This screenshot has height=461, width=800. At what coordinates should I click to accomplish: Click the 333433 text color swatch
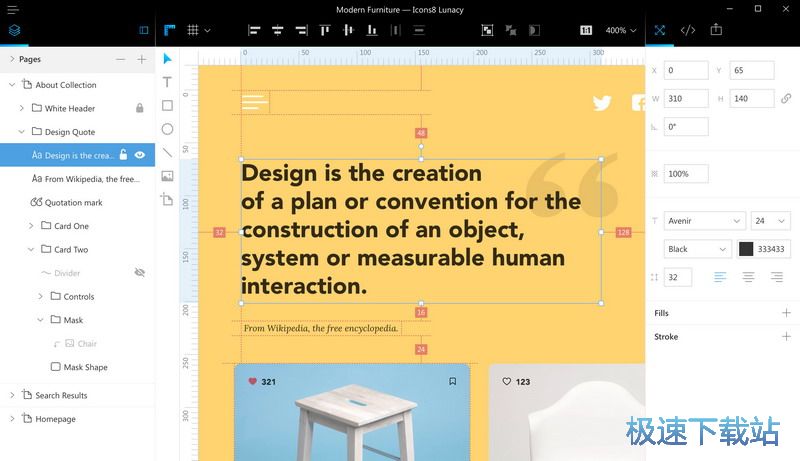tap(746, 249)
